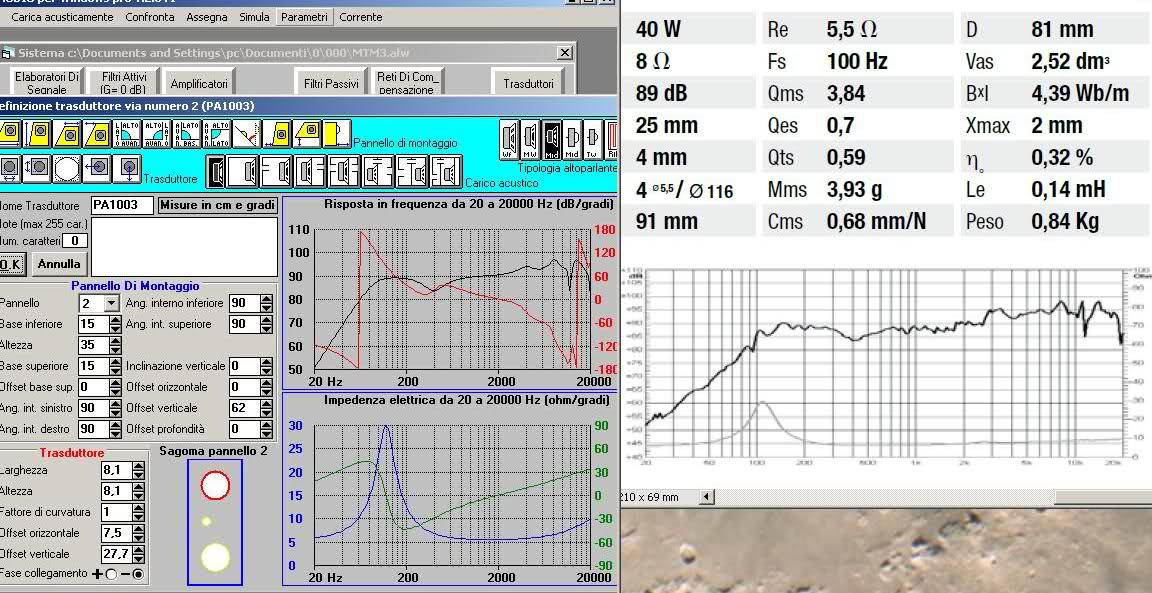Select the transducer vertical offset icon
Screen dimensions: 1152x593
point(126,169)
